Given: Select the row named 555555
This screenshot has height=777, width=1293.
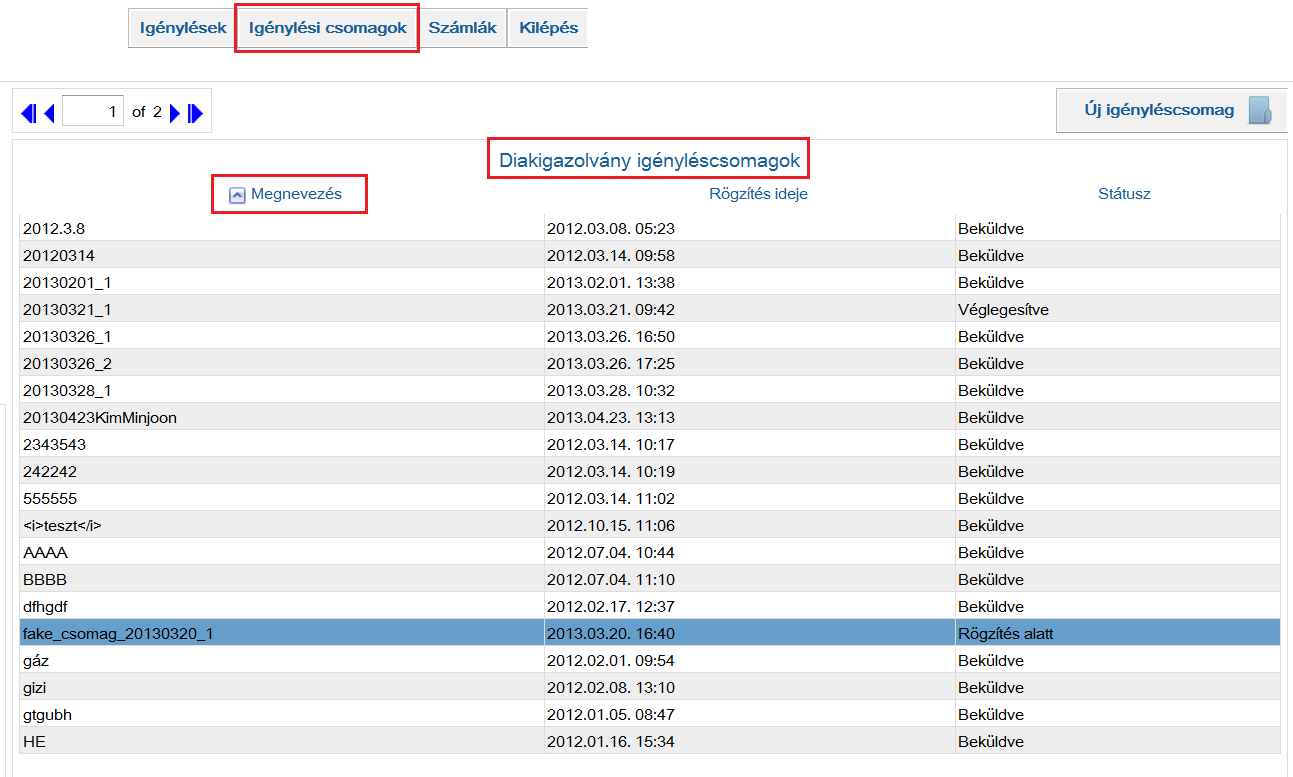Looking at the screenshot, I should (650, 498).
